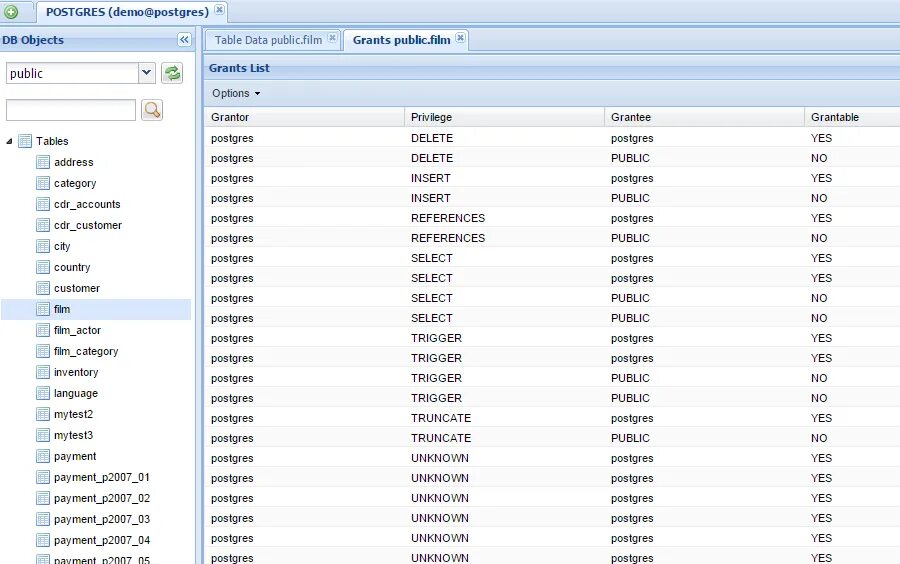The width and height of the screenshot is (900, 564).
Task: Click the payment_p2007_03 table icon
Action: [x=43, y=519]
